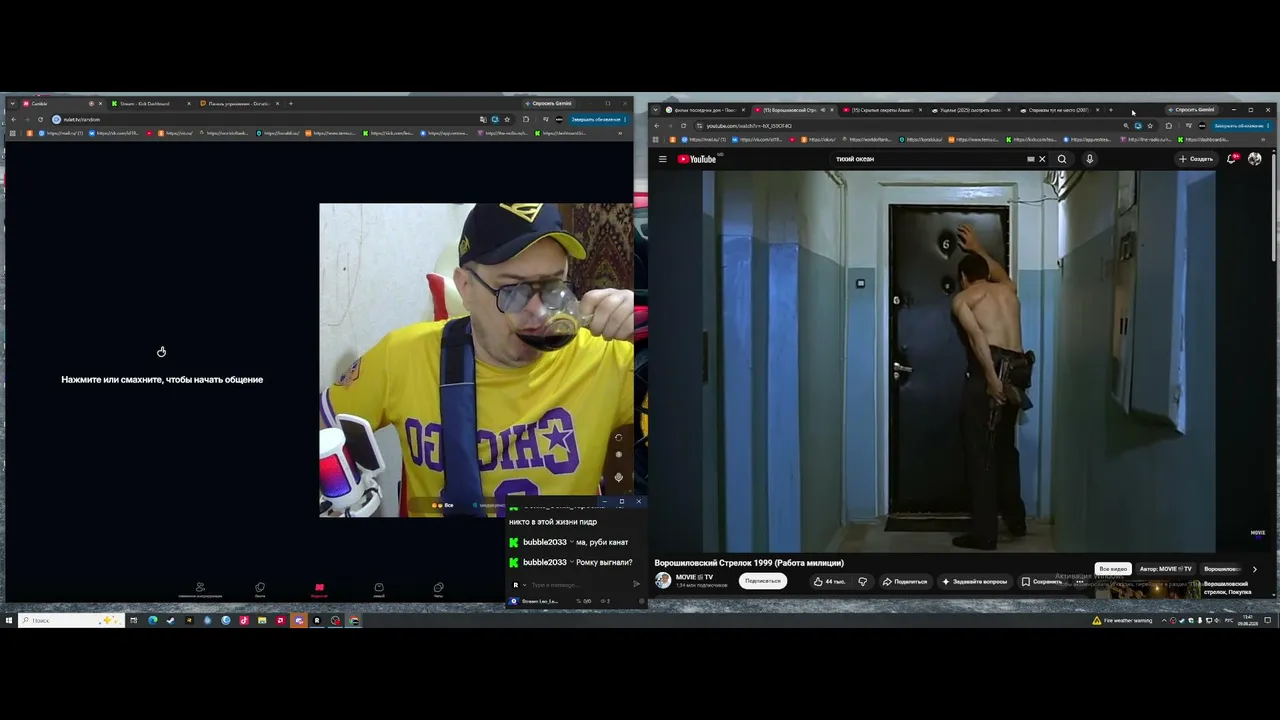Open YouTube on-screen keyboard icon
This screenshot has width=1280, height=720.
pos(1030,159)
